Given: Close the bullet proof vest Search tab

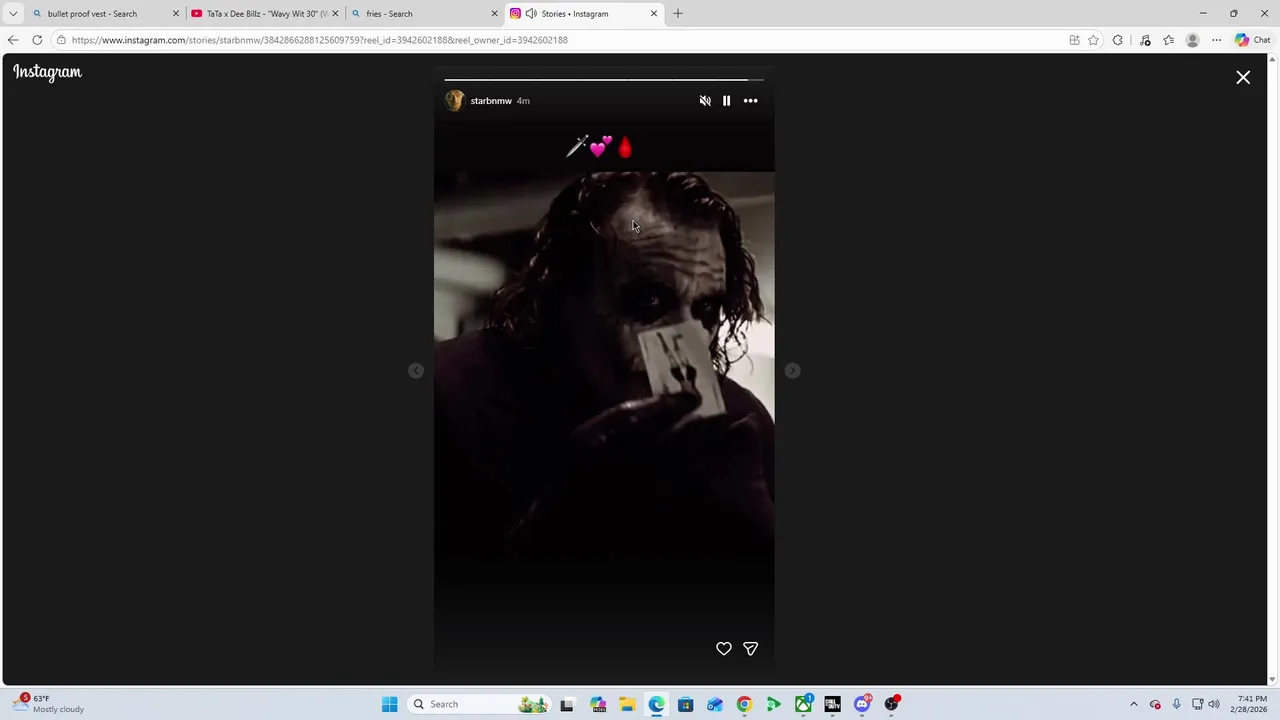Looking at the screenshot, I should [176, 14].
